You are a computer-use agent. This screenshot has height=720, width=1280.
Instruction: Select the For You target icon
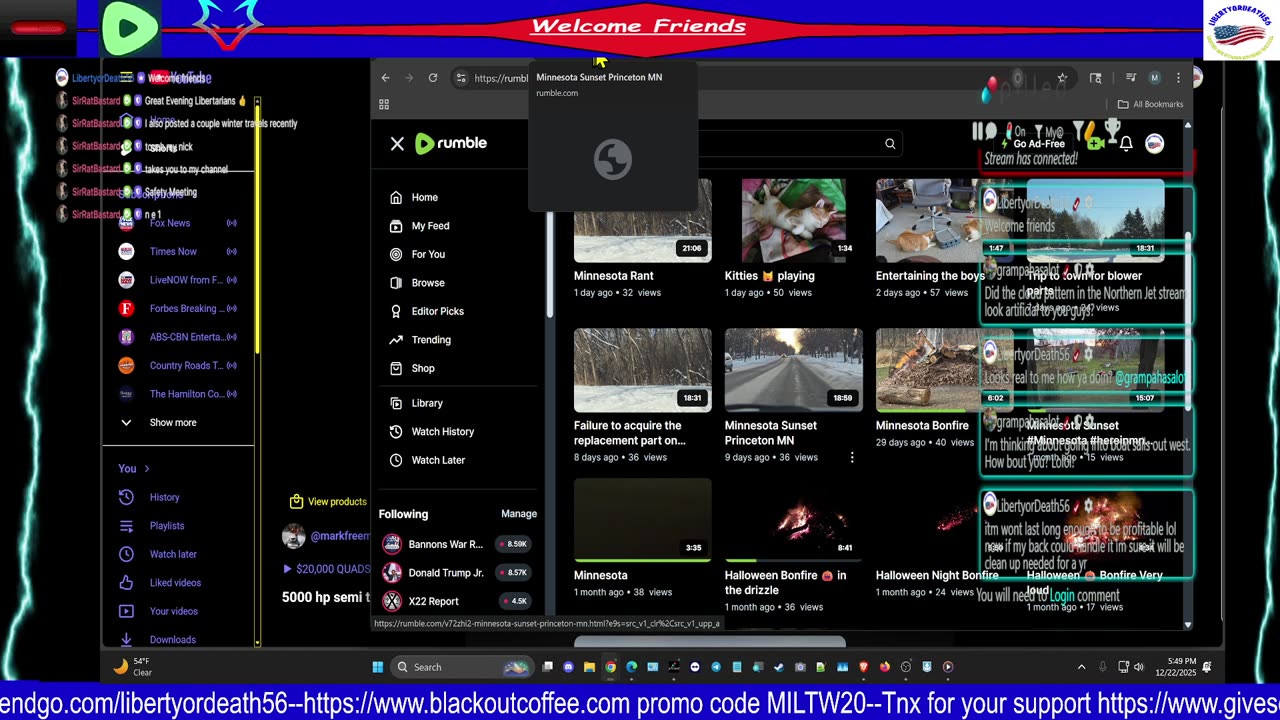396,254
